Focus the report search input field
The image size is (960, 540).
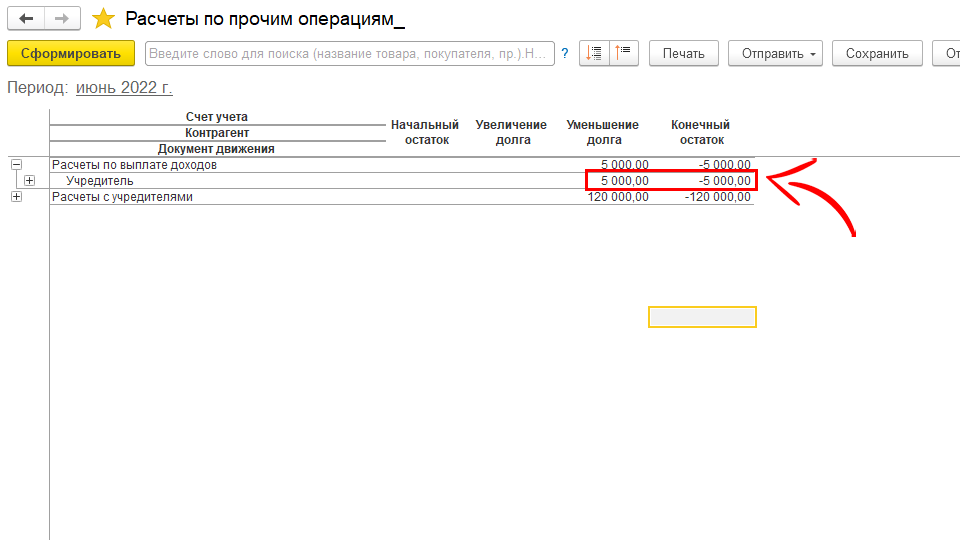[x=350, y=53]
